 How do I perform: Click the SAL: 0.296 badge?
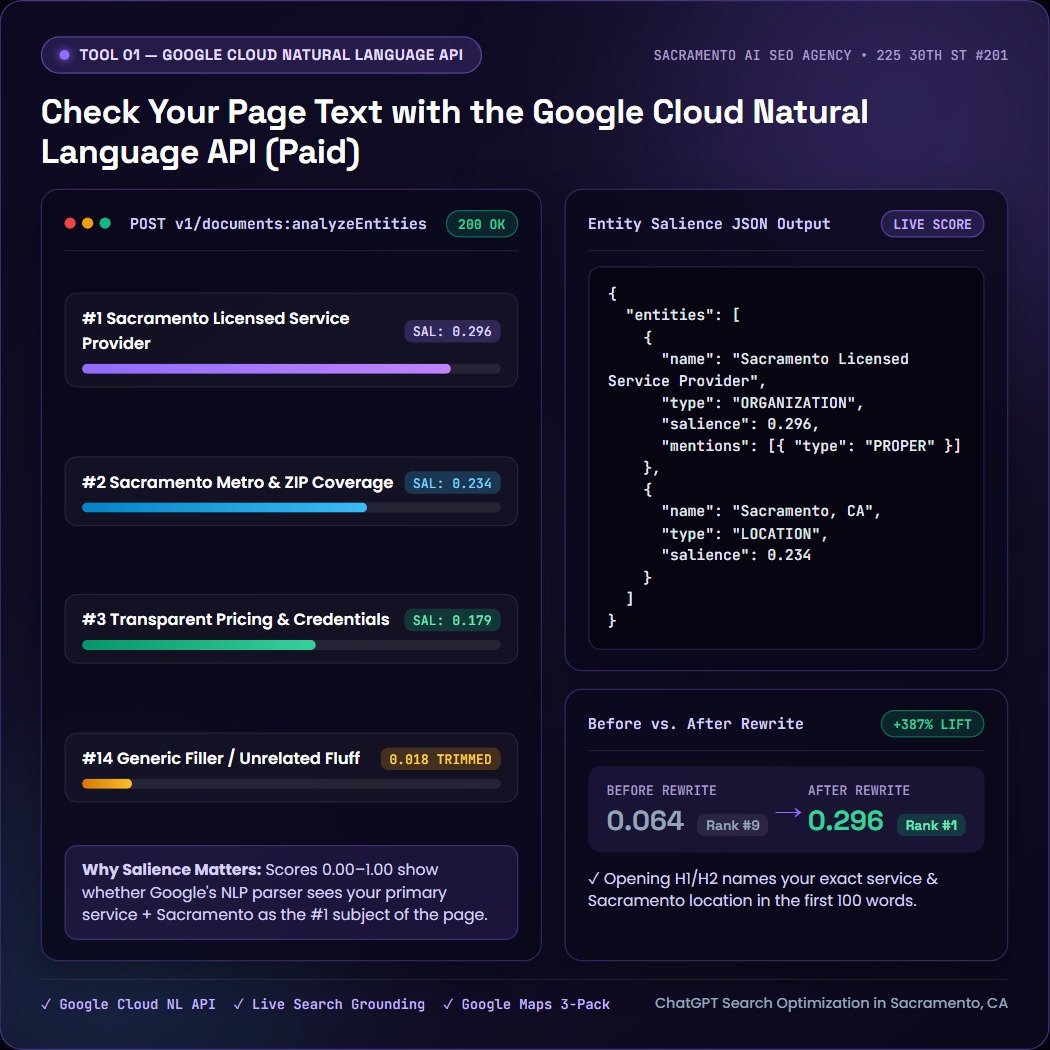click(x=452, y=331)
